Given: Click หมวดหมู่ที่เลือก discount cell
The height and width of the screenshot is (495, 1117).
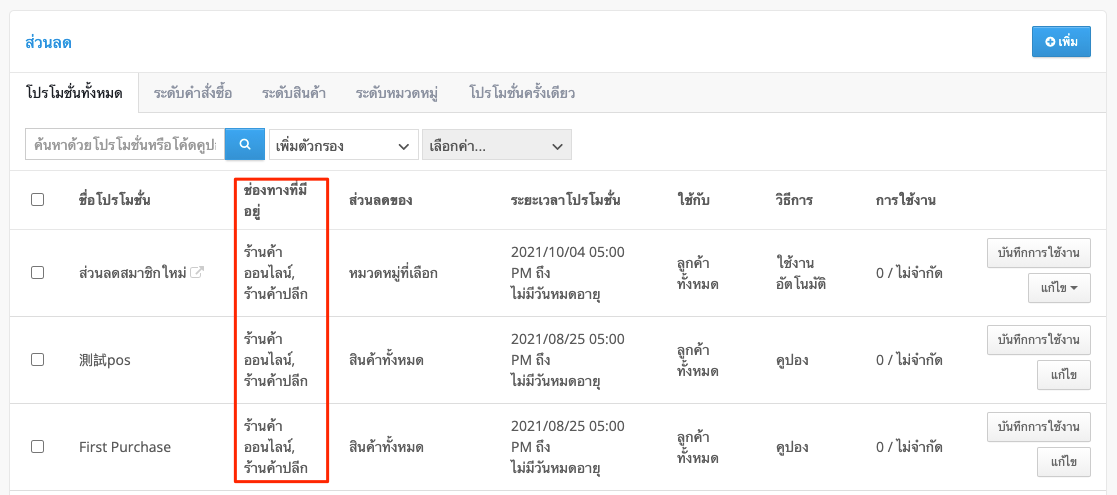Looking at the screenshot, I should (x=393, y=272).
